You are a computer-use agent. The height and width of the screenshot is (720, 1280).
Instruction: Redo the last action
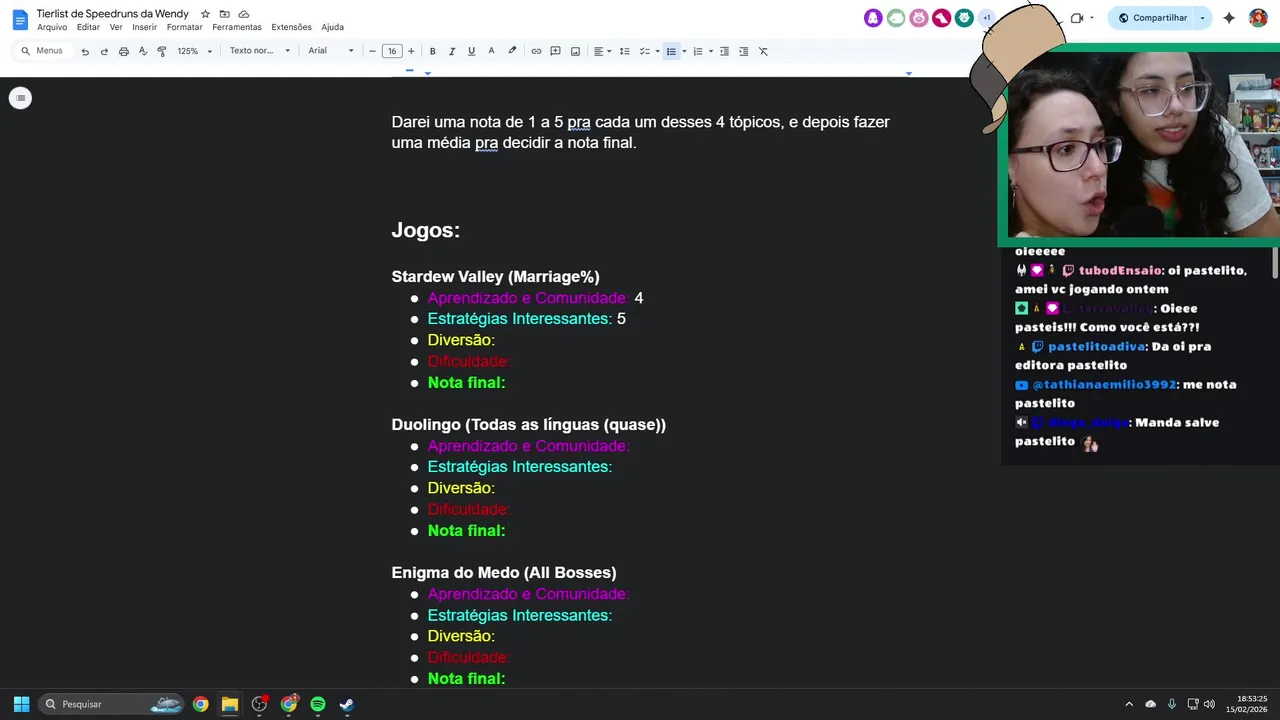pos(104,51)
